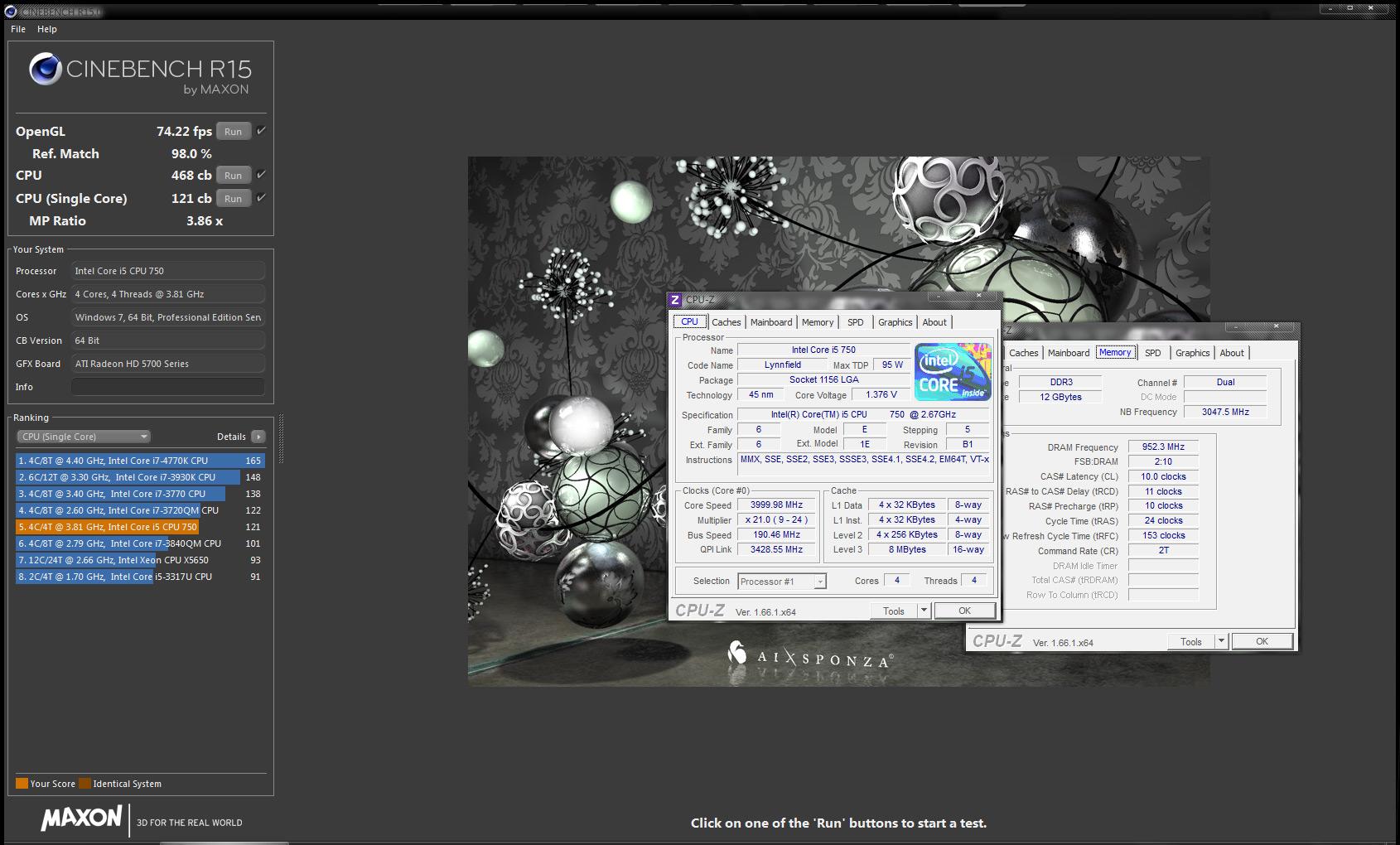This screenshot has height=845, width=1400.
Task: Click the ranking panel splitter handle
Action: click(282, 438)
